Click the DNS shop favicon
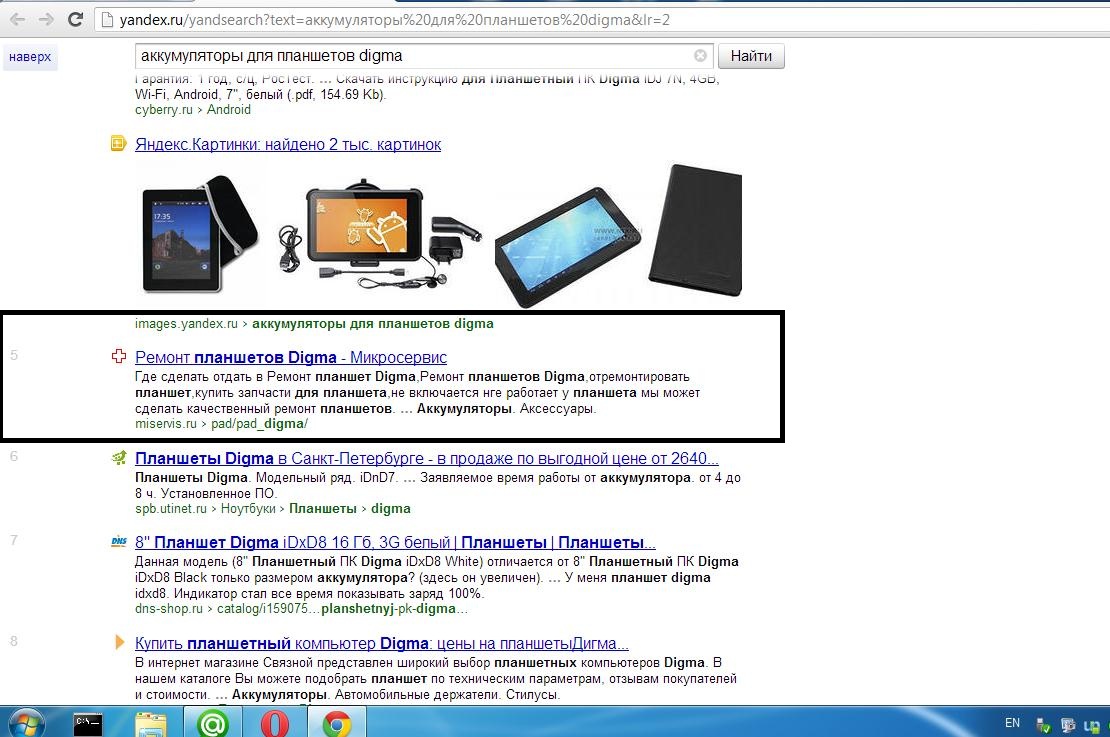1110x737 pixels. (x=119, y=542)
